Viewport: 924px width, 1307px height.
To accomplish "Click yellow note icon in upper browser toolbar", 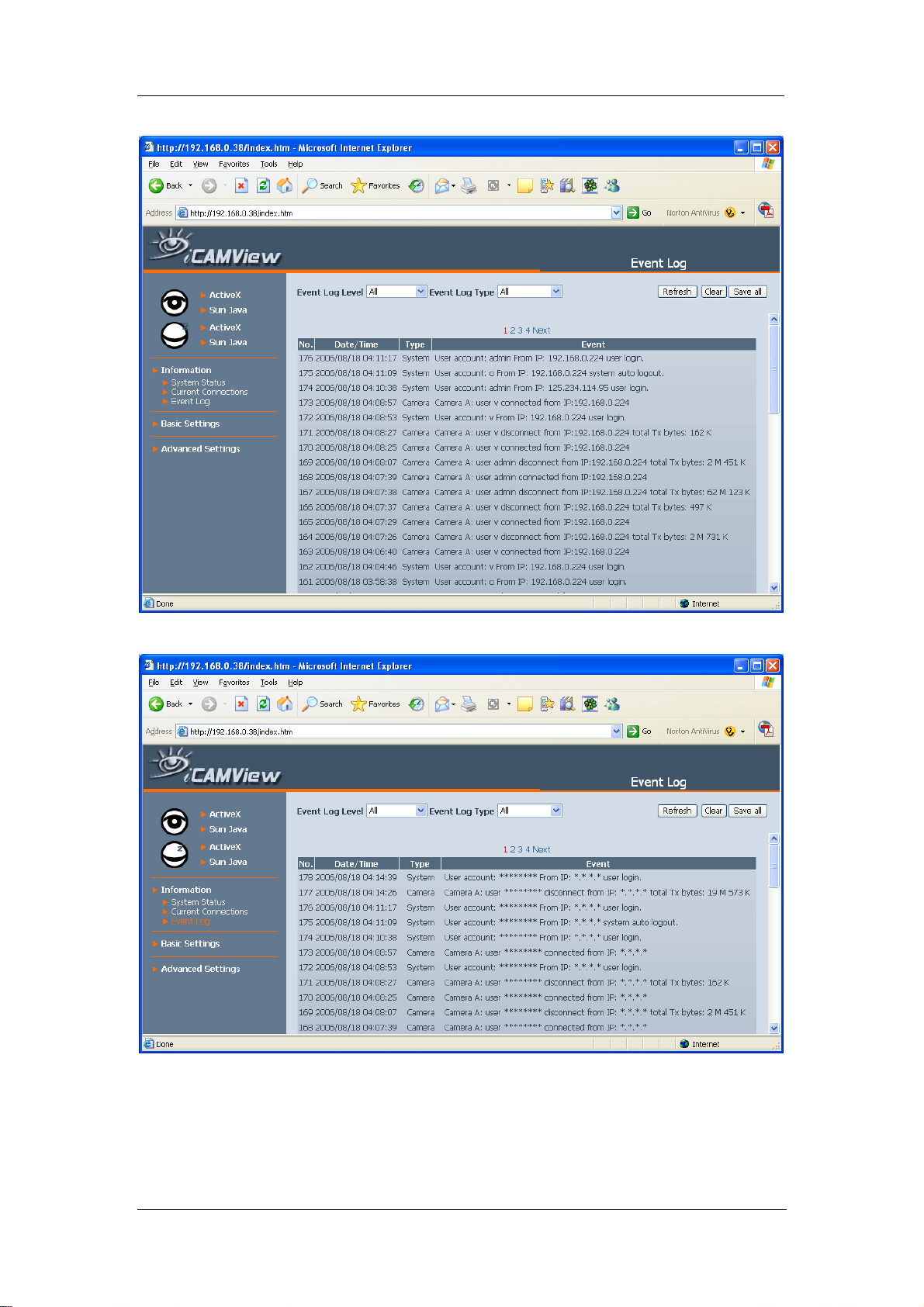I will 525,185.
